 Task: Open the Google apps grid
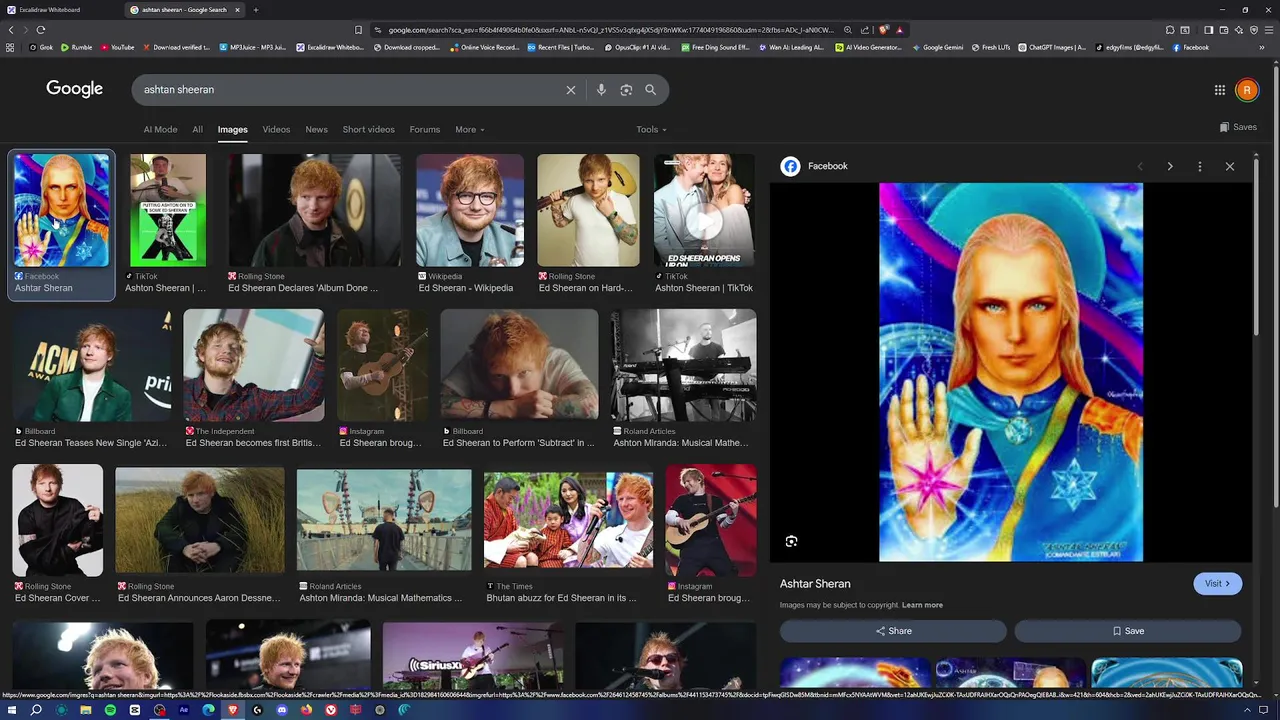point(1220,90)
